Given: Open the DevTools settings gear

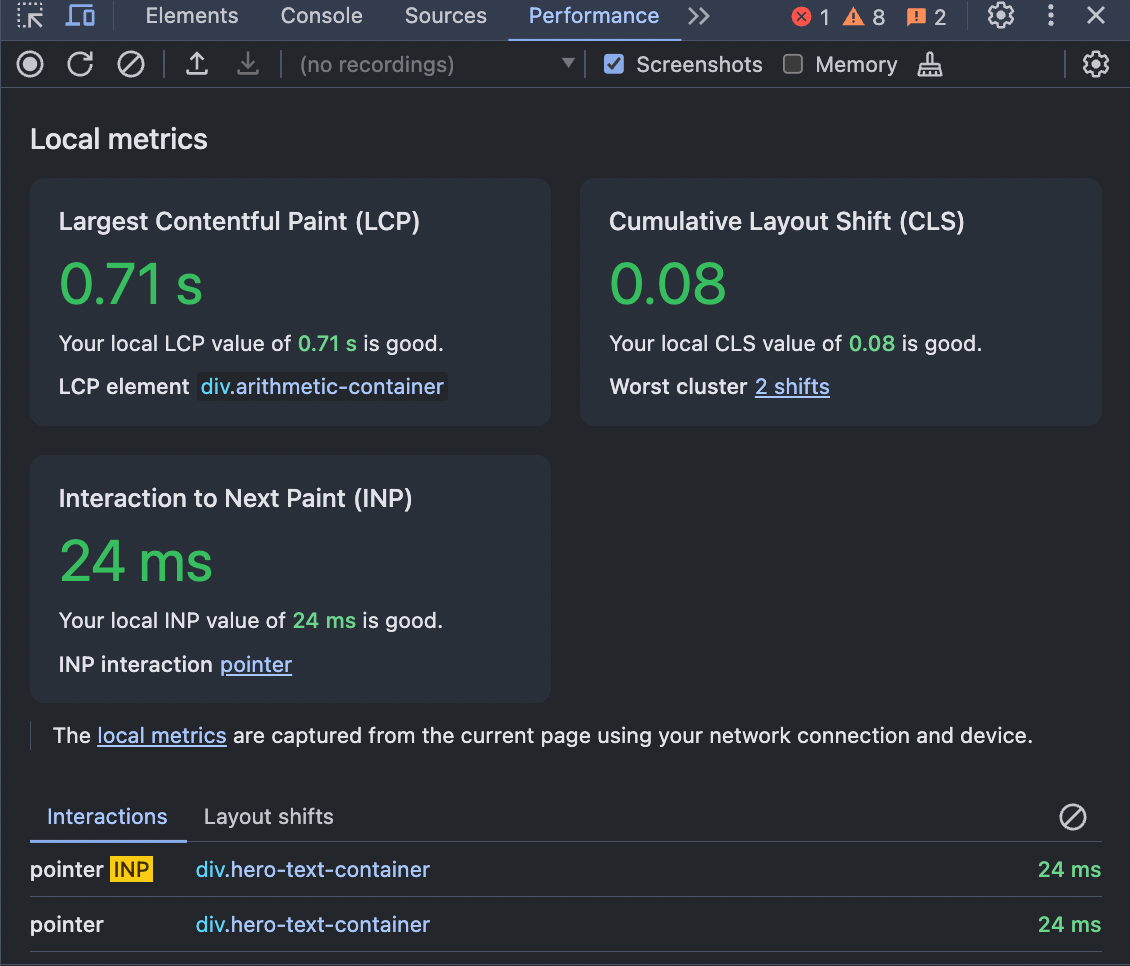Looking at the screenshot, I should 1000,16.
